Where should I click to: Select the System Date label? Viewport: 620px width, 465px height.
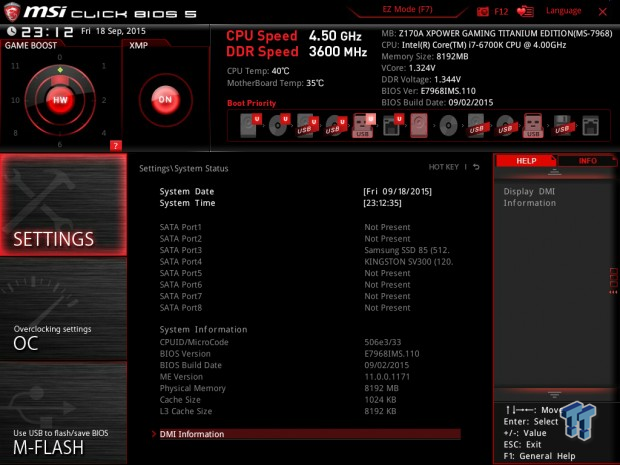point(187,191)
